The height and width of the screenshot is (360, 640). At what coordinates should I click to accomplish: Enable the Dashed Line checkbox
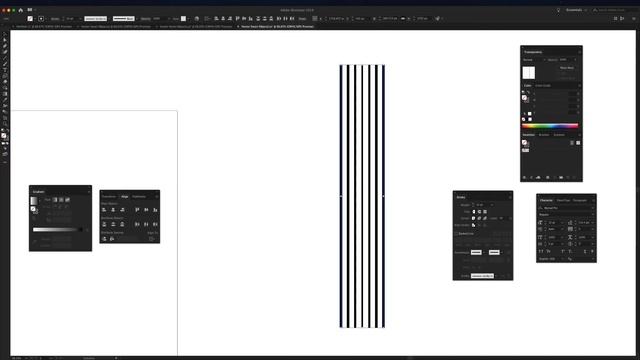456,233
